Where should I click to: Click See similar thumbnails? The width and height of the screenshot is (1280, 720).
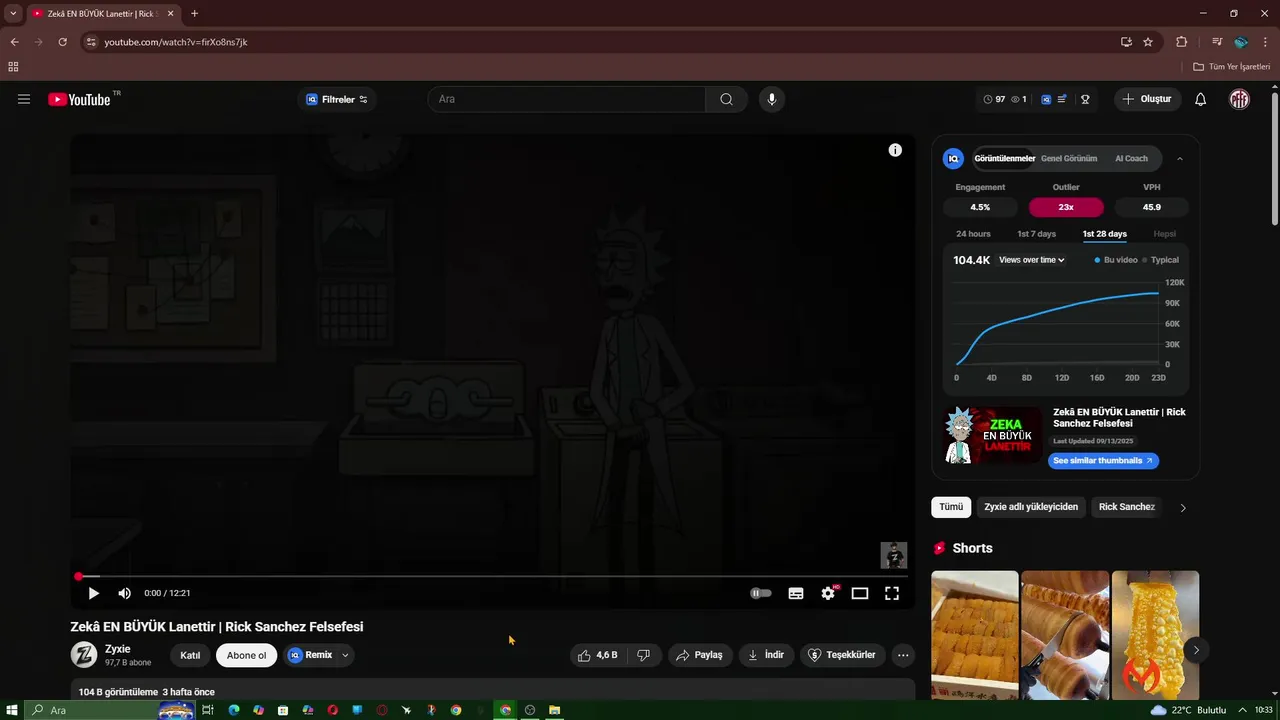[1103, 461]
